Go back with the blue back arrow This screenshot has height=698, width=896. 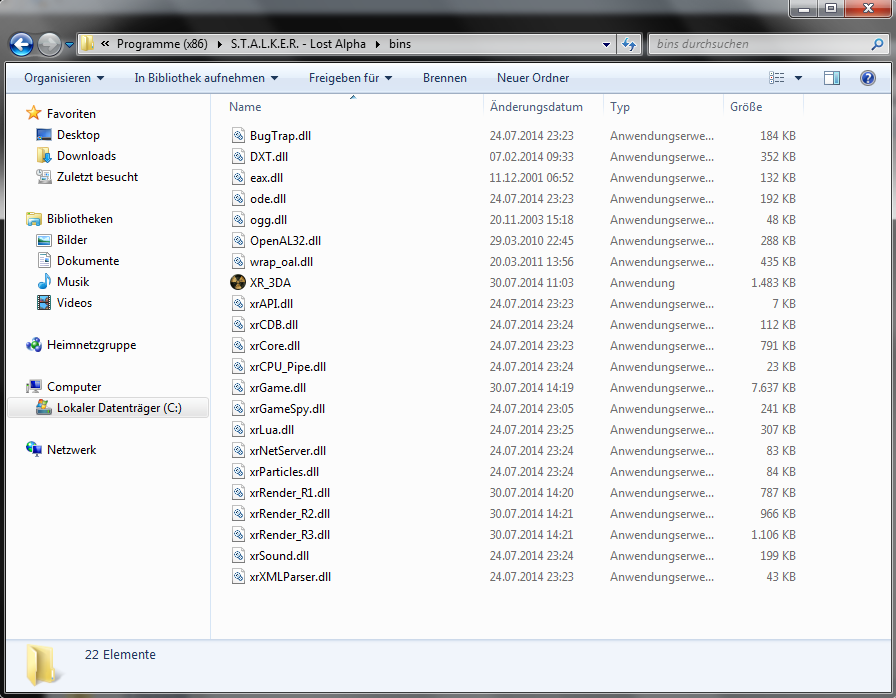click(21, 45)
